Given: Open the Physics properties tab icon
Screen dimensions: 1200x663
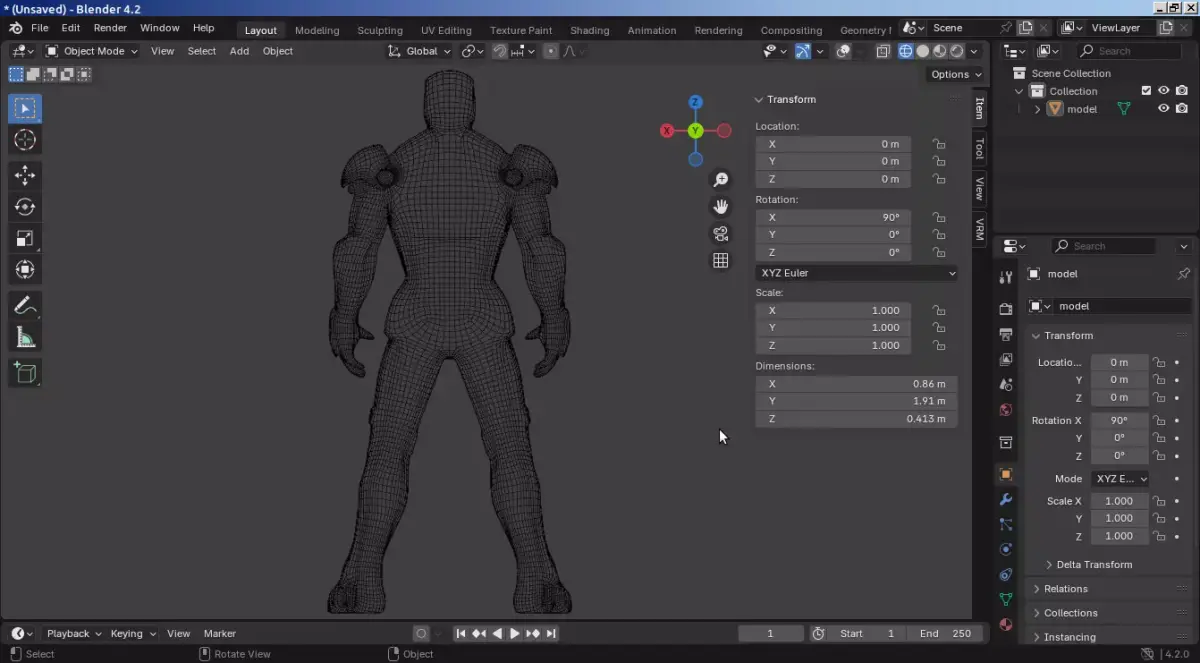Looking at the screenshot, I should 1006,549.
